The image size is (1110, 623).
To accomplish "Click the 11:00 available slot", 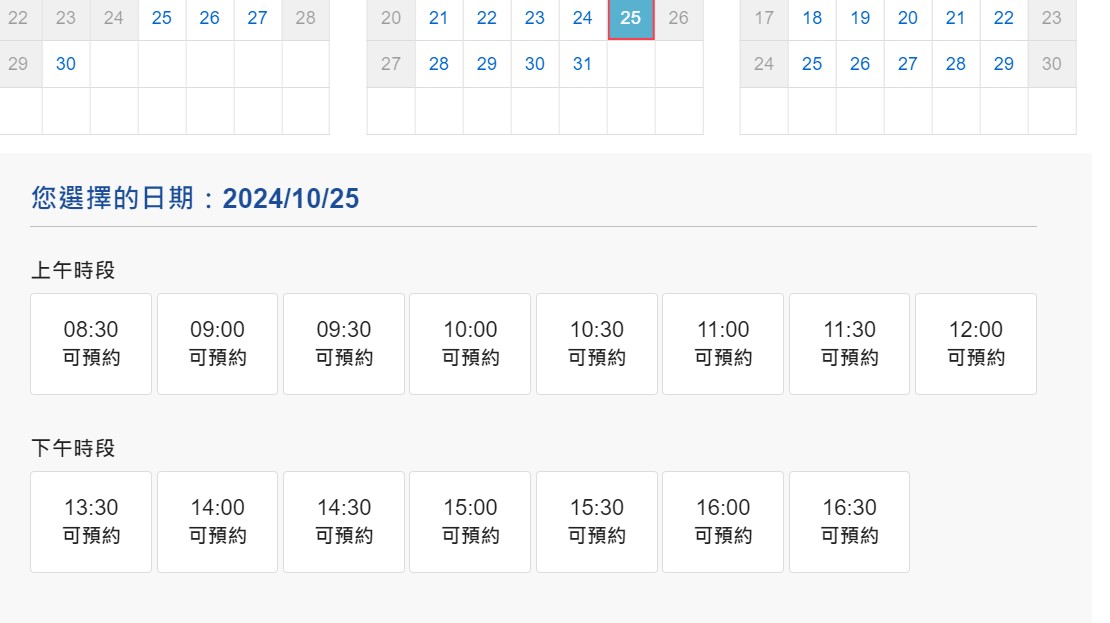I will pyautogui.click(x=723, y=343).
